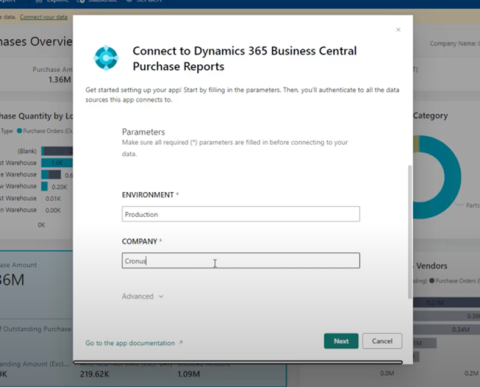
Task: Click the Next button
Action: tap(341, 341)
